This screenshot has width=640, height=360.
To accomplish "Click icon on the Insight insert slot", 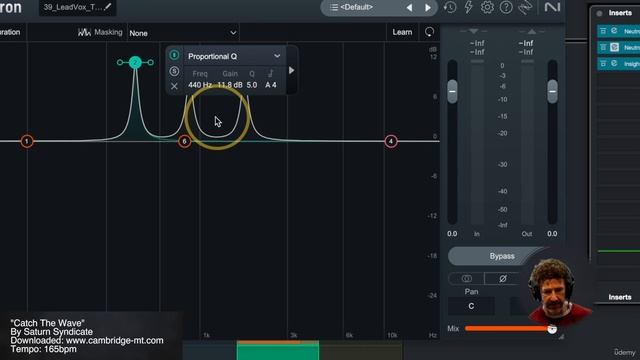I will click(x=614, y=64).
